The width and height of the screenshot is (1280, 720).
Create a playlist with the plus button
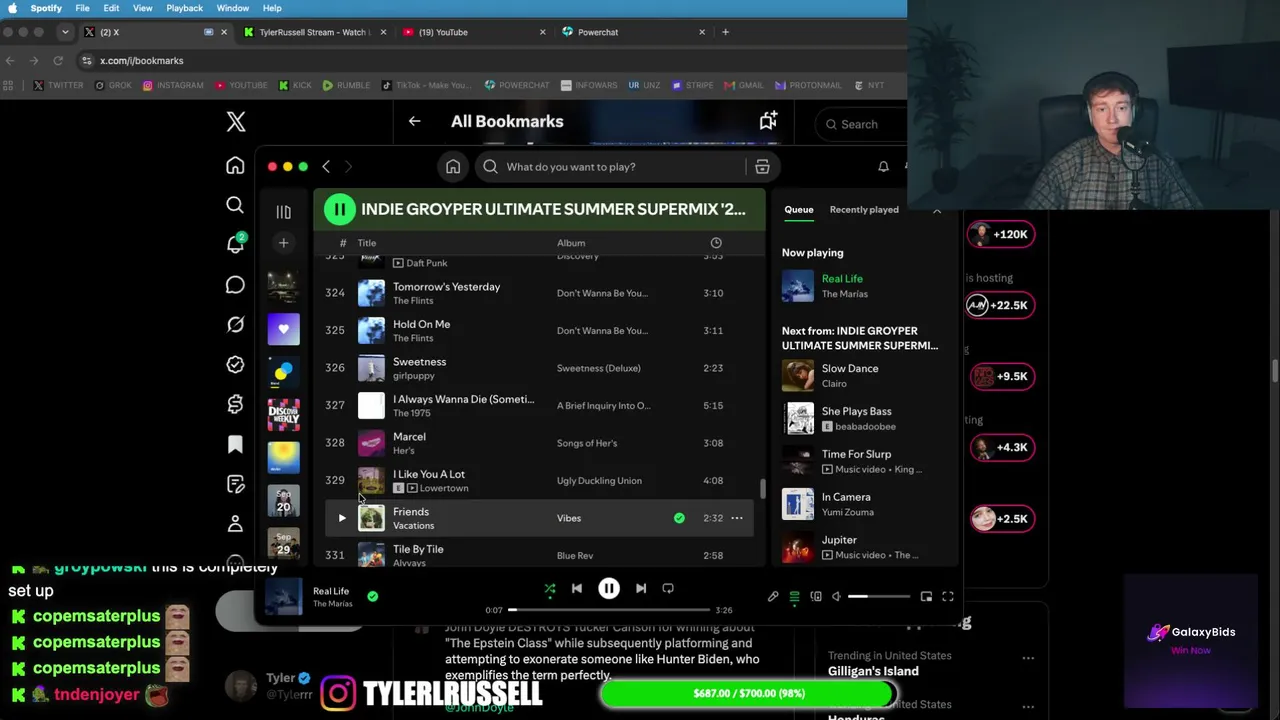(284, 243)
